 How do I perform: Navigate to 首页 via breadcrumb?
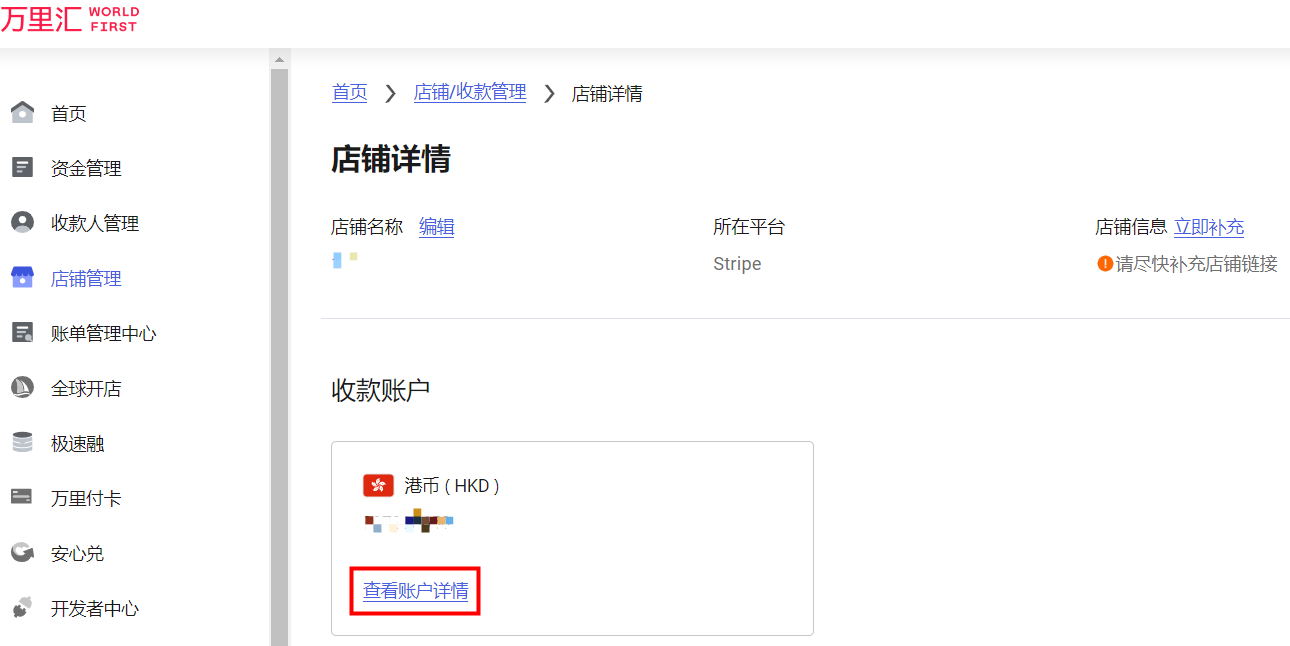[x=350, y=93]
